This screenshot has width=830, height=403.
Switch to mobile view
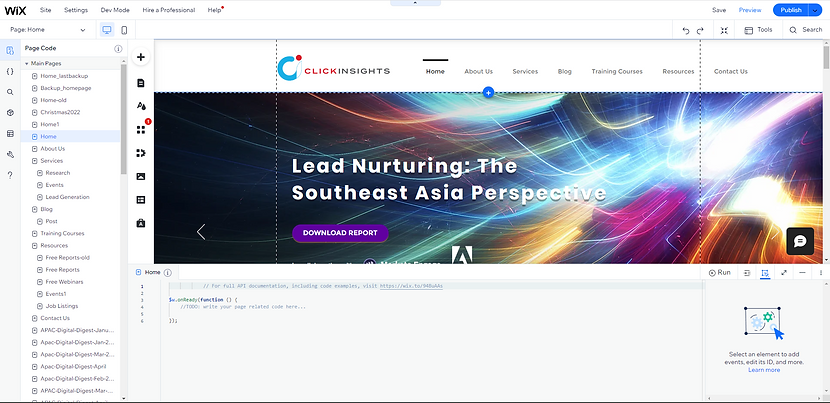point(124,30)
